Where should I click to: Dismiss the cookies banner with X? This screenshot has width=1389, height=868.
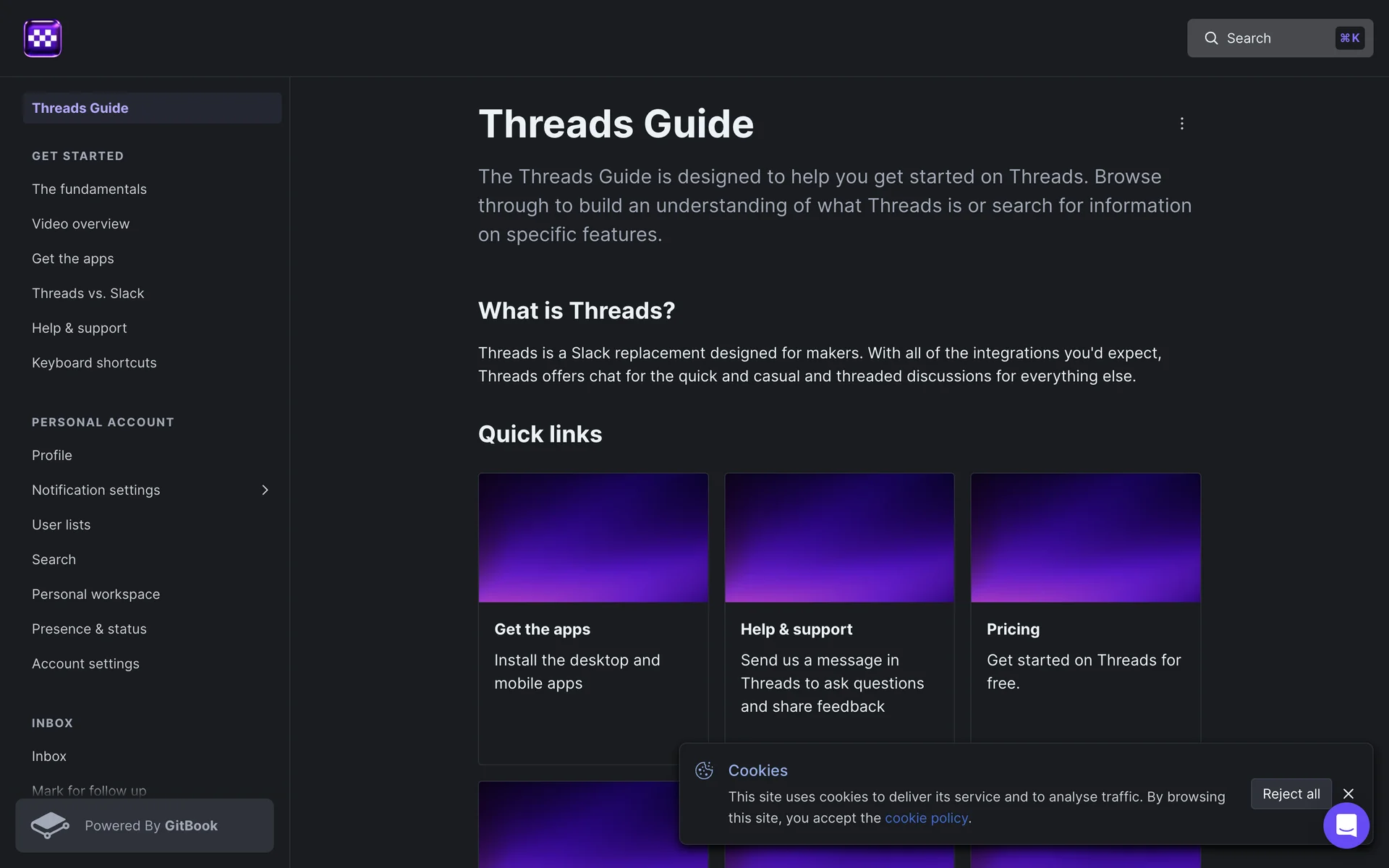(x=1348, y=793)
